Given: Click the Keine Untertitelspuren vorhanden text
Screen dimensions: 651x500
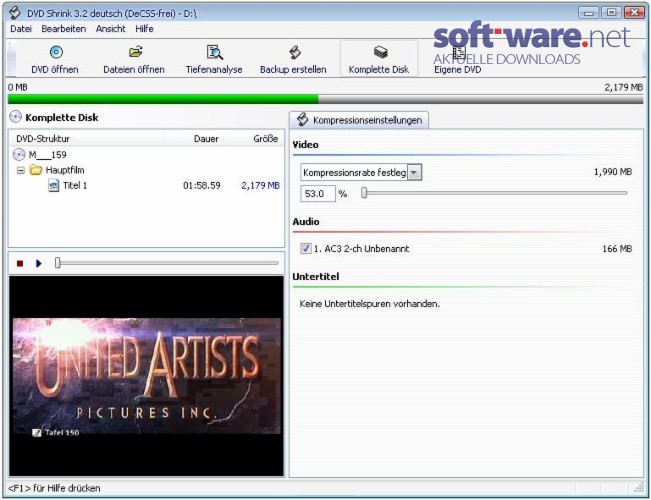Looking at the screenshot, I should (370, 304).
